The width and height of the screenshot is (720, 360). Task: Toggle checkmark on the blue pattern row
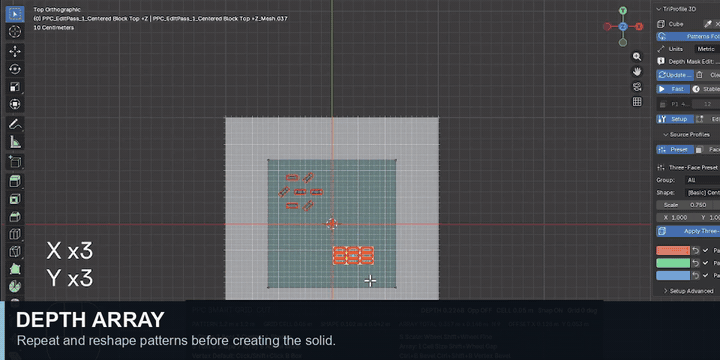[705, 276]
